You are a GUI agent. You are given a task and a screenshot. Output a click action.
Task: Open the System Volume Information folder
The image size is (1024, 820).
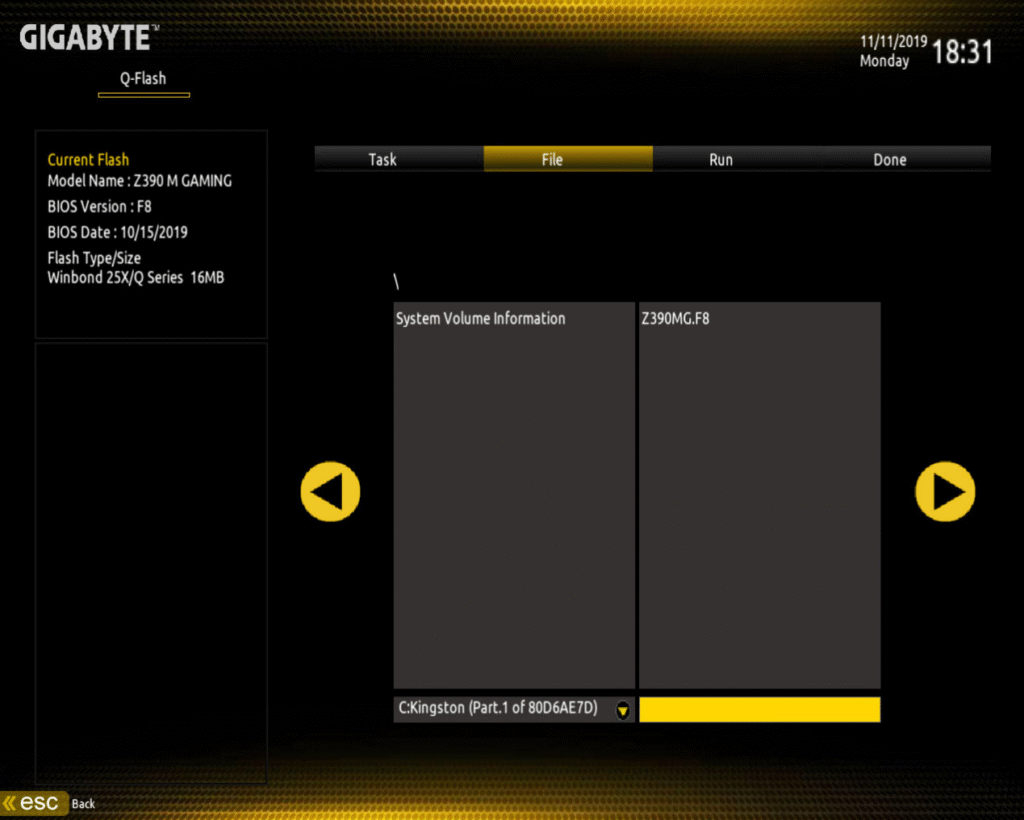click(481, 318)
